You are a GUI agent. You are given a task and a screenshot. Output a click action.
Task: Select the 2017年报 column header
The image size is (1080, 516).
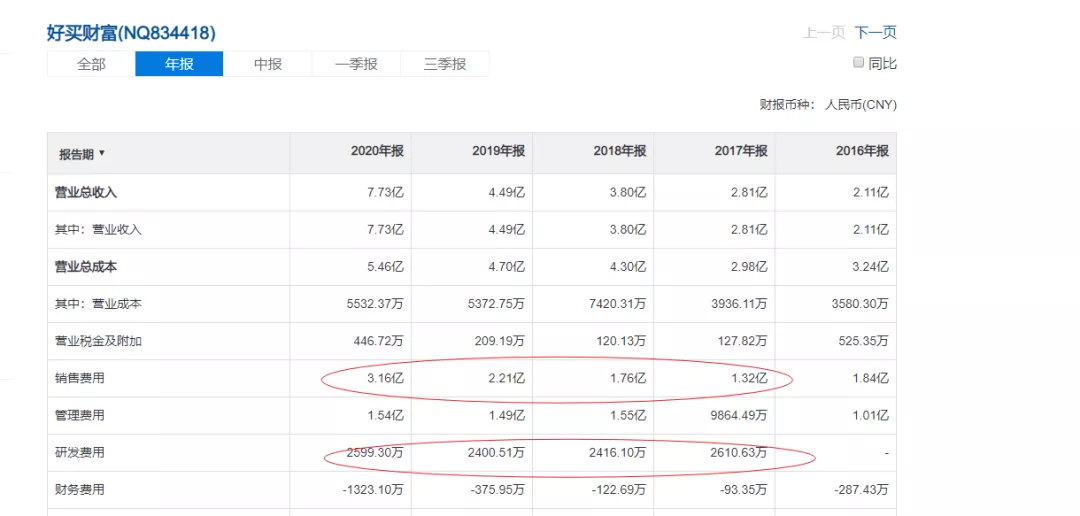[741, 152]
